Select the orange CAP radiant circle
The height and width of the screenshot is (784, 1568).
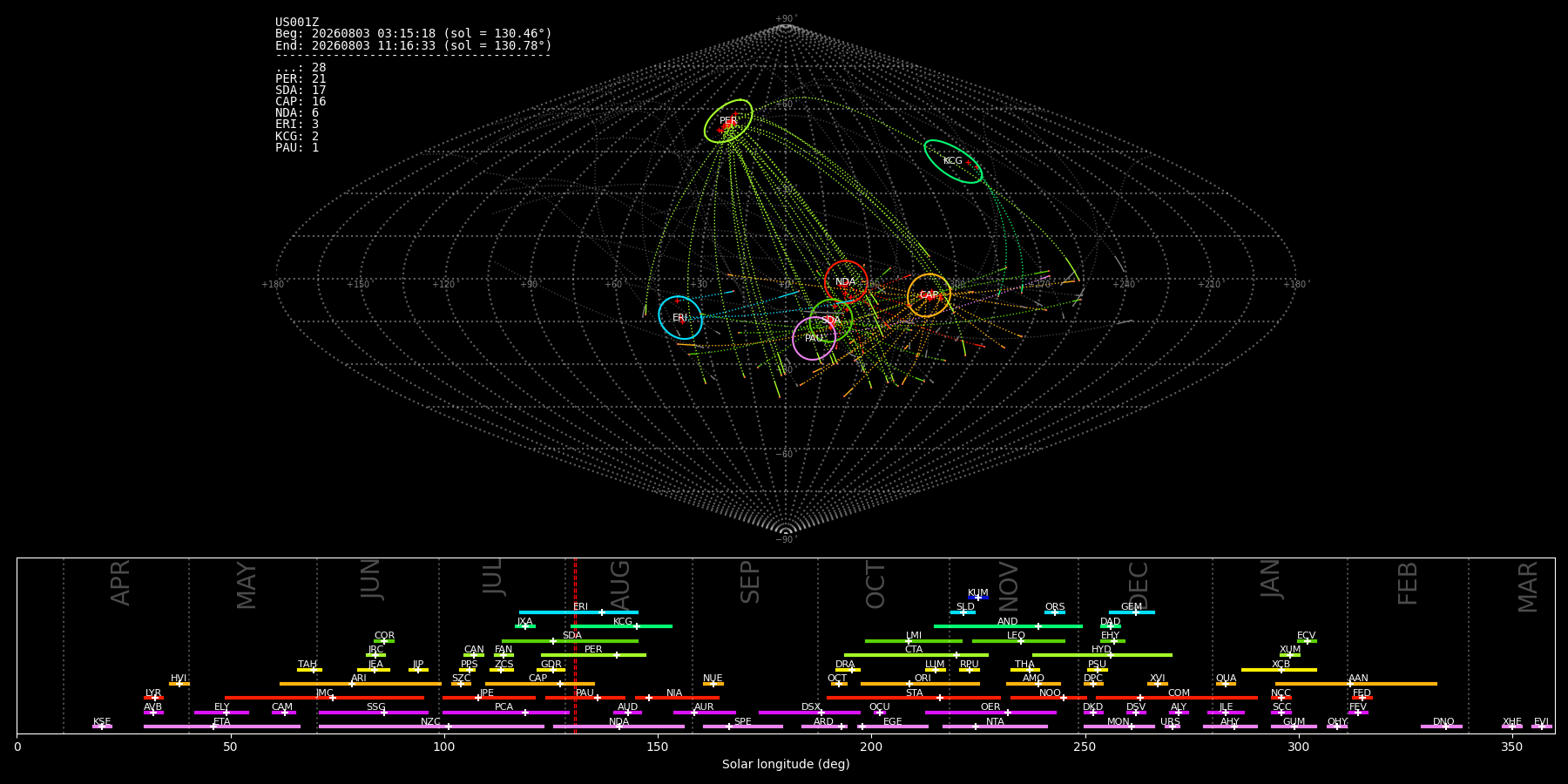(929, 295)
